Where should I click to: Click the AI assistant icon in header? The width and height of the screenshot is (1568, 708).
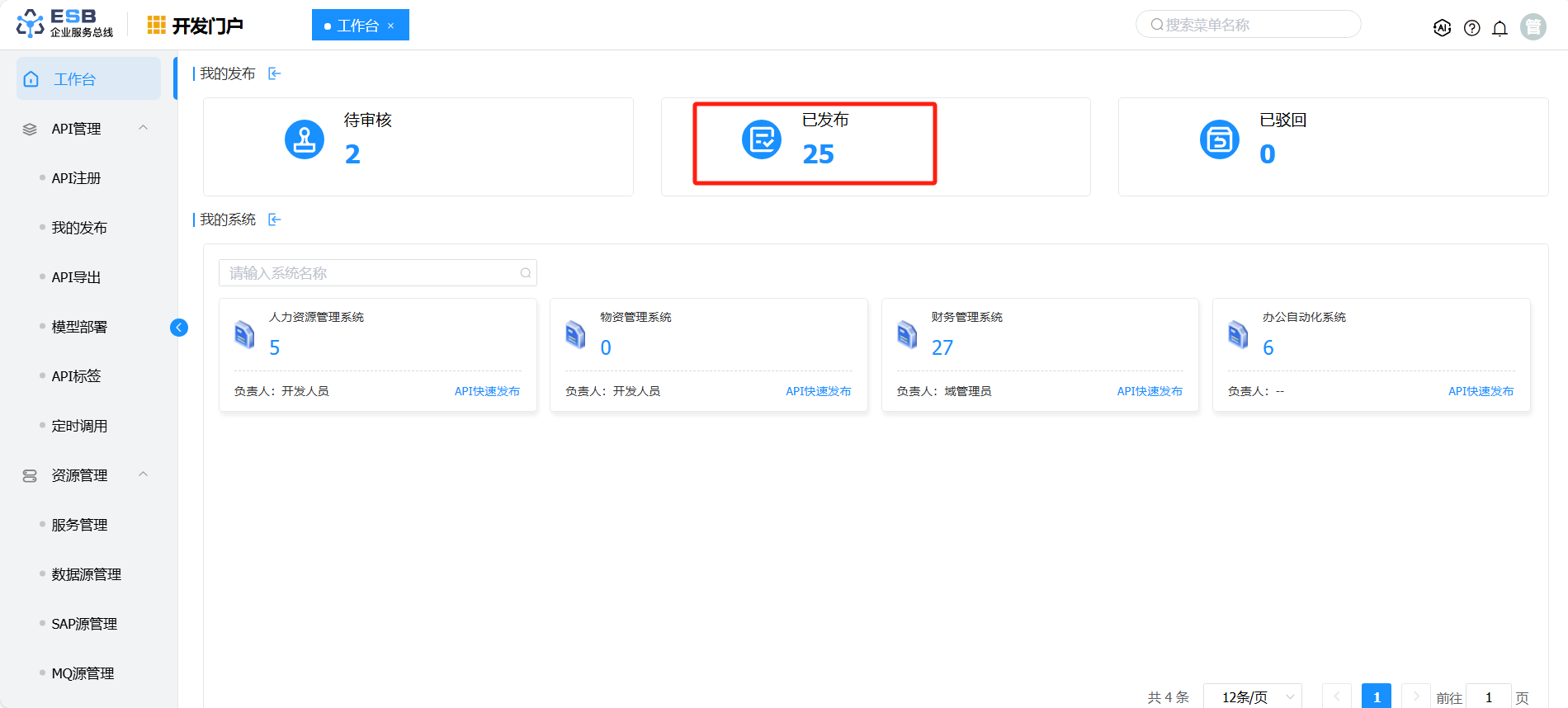[1442, 28]
